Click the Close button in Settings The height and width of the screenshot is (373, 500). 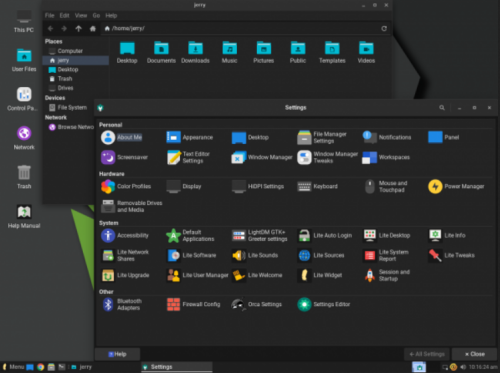[x=475, y=354]
